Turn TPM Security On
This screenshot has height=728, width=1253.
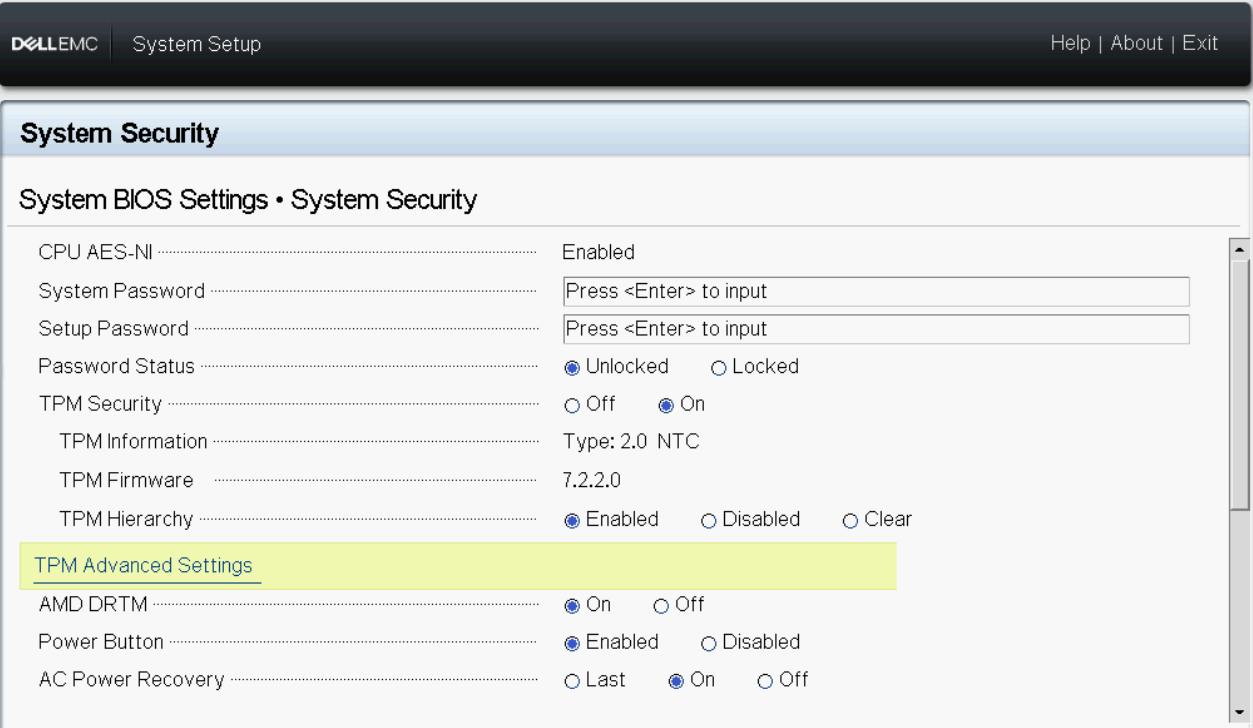(x=665, y=404)
